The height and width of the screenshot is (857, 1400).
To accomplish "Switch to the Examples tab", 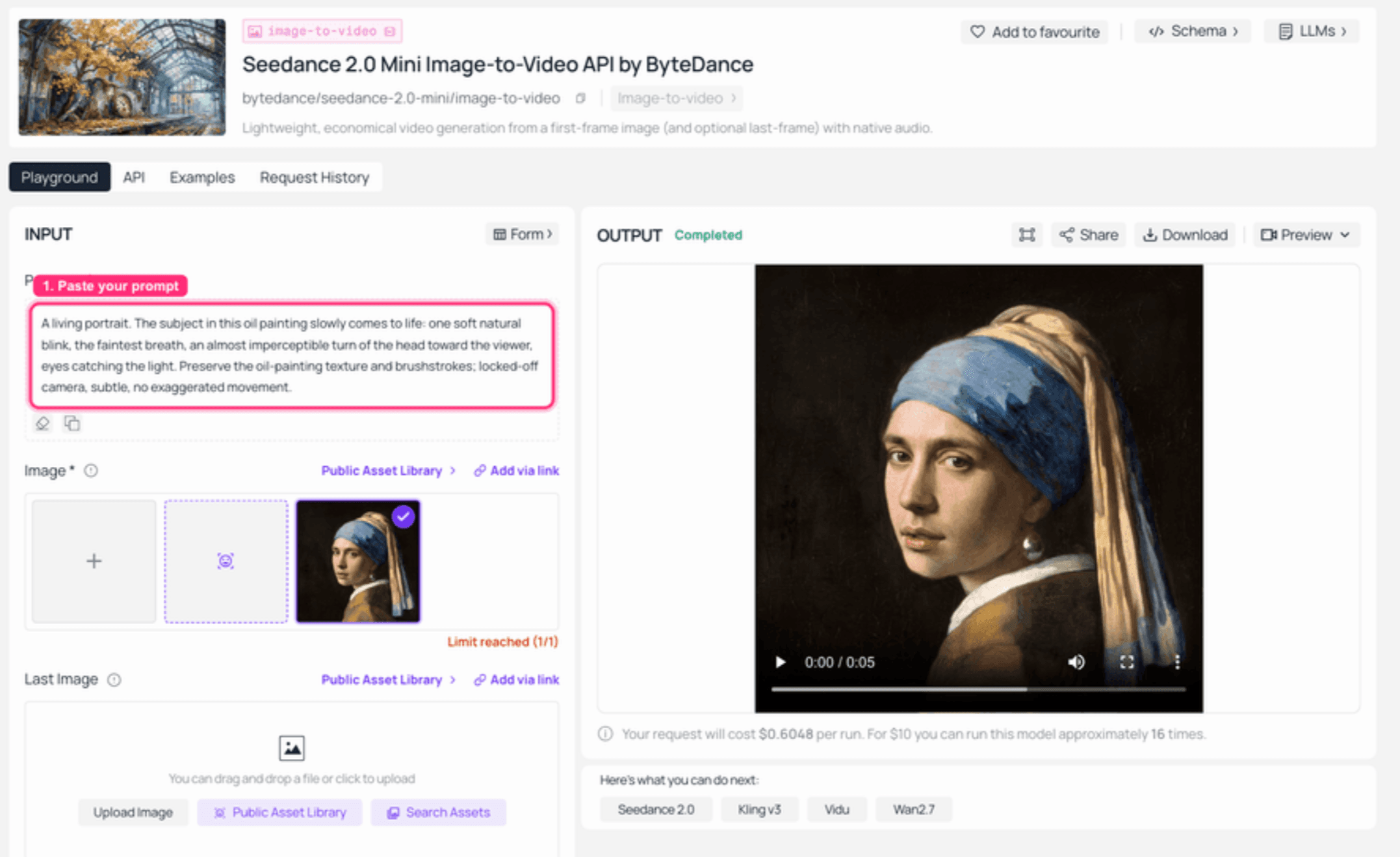I will tap(201, 177).
